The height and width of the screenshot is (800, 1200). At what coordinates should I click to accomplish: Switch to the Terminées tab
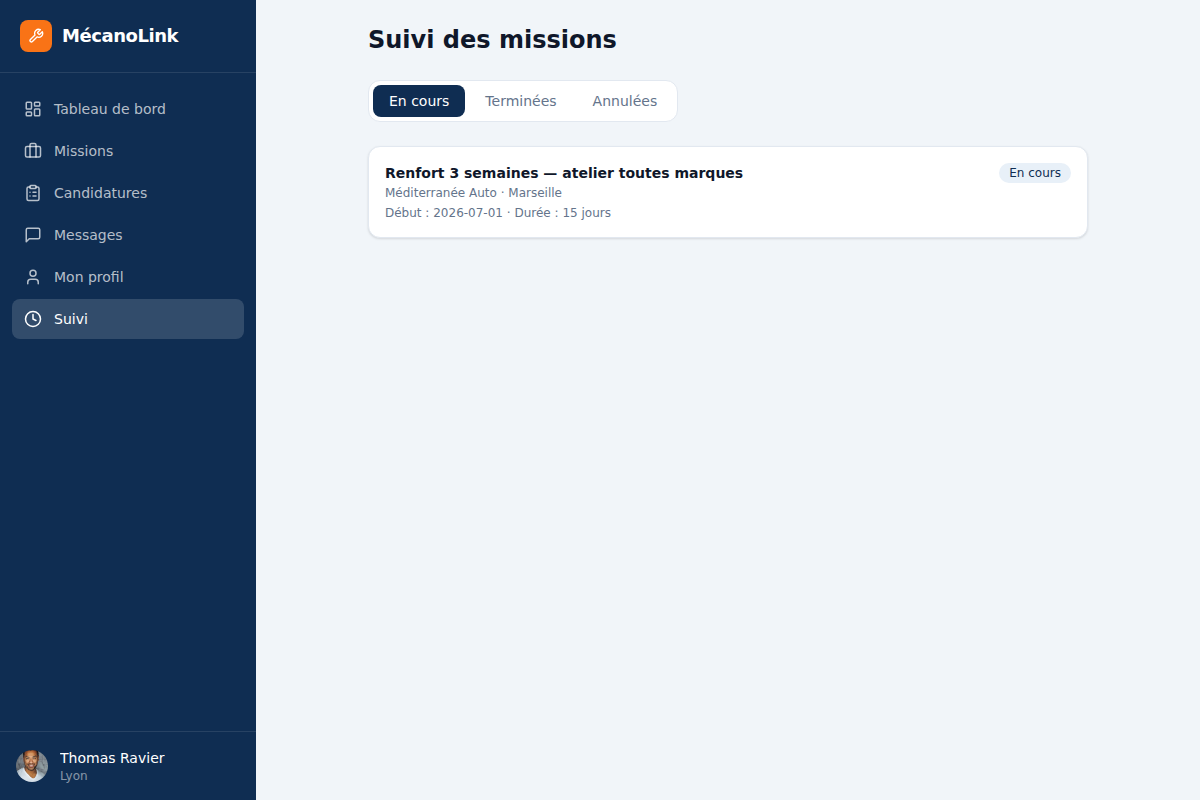521,101
